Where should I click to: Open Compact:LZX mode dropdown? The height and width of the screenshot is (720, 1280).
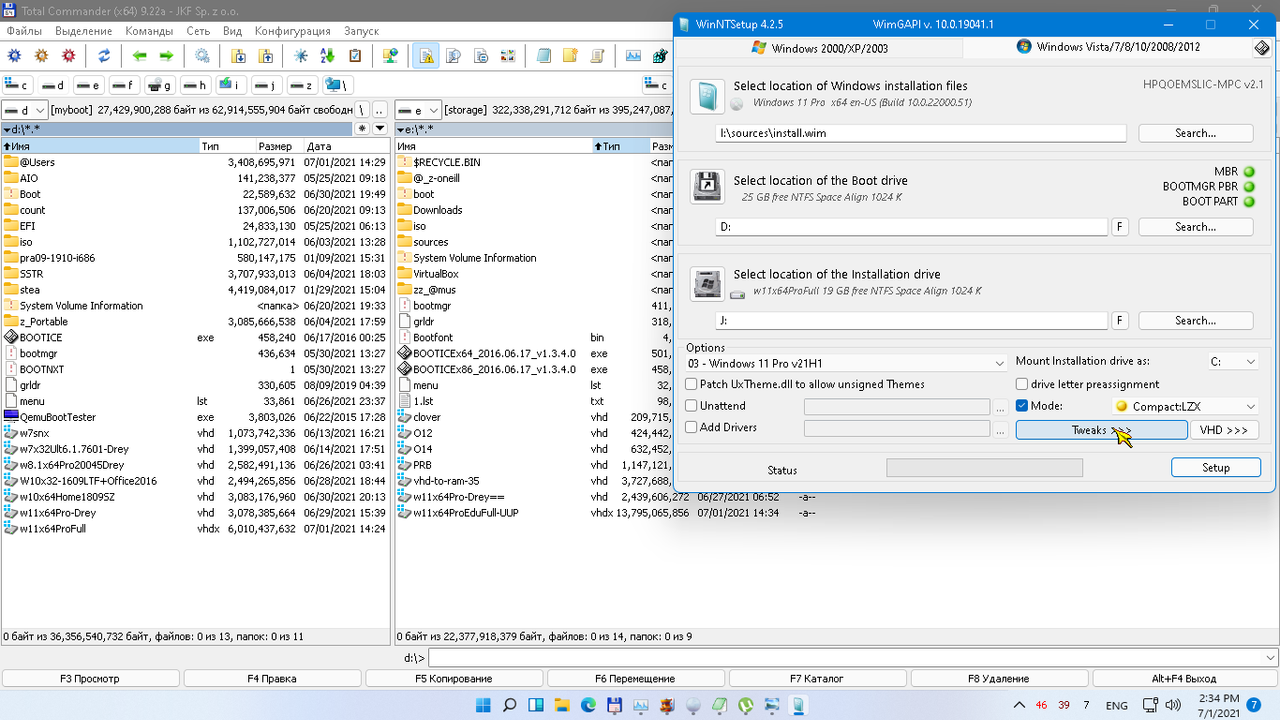coord(1185,406)
